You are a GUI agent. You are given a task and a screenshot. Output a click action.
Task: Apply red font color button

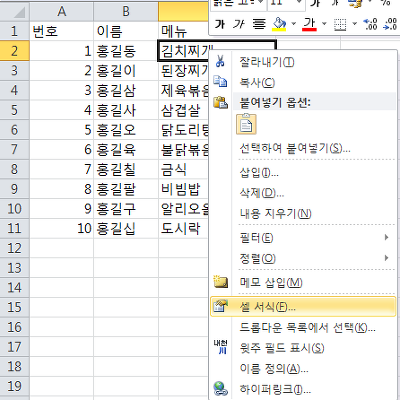(x=310, y=24)
